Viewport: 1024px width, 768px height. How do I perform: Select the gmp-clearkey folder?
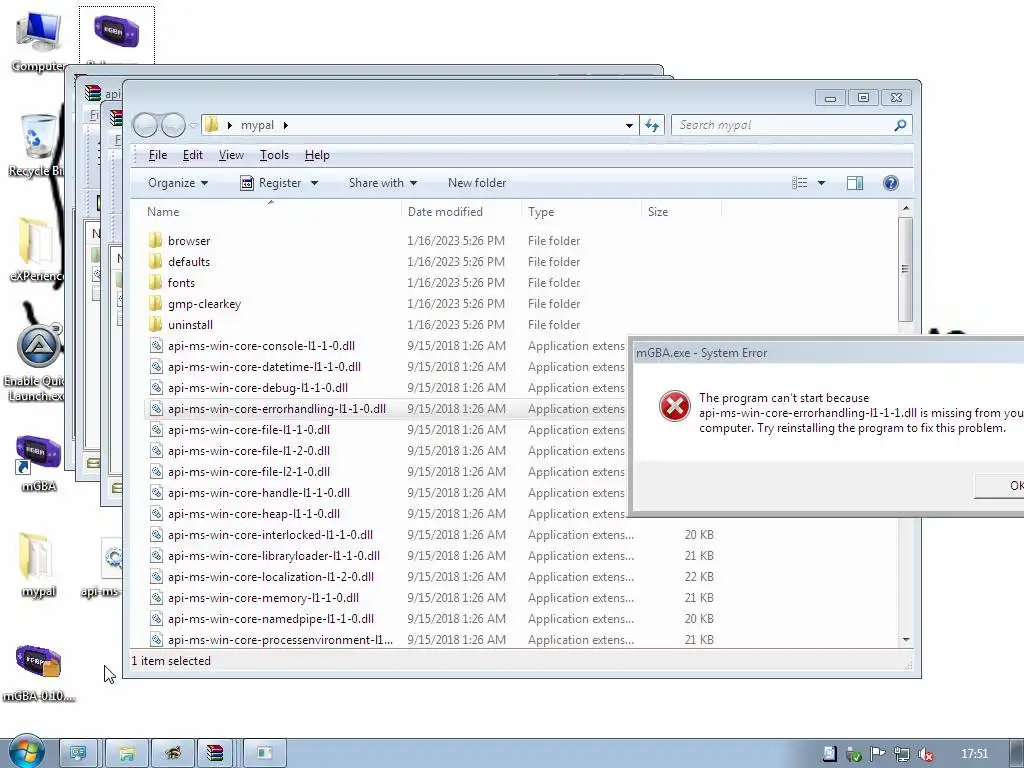click(204, 304)
